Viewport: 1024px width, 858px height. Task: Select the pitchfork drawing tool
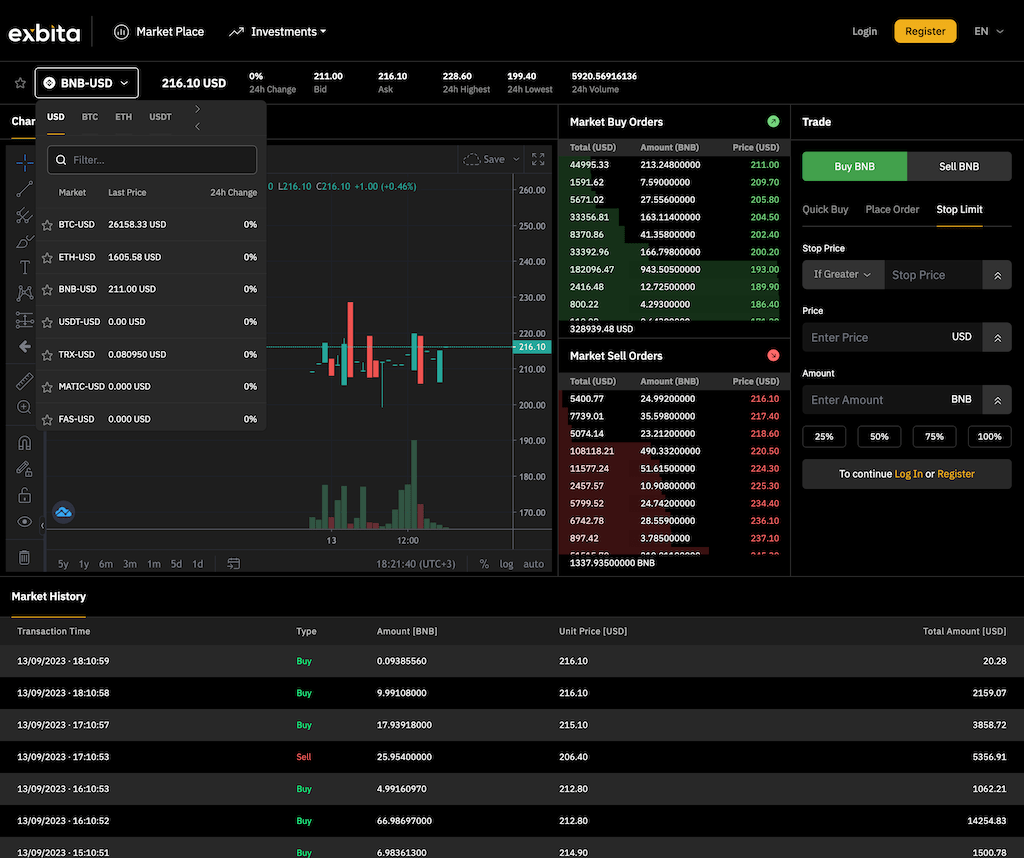pos(24,215)
